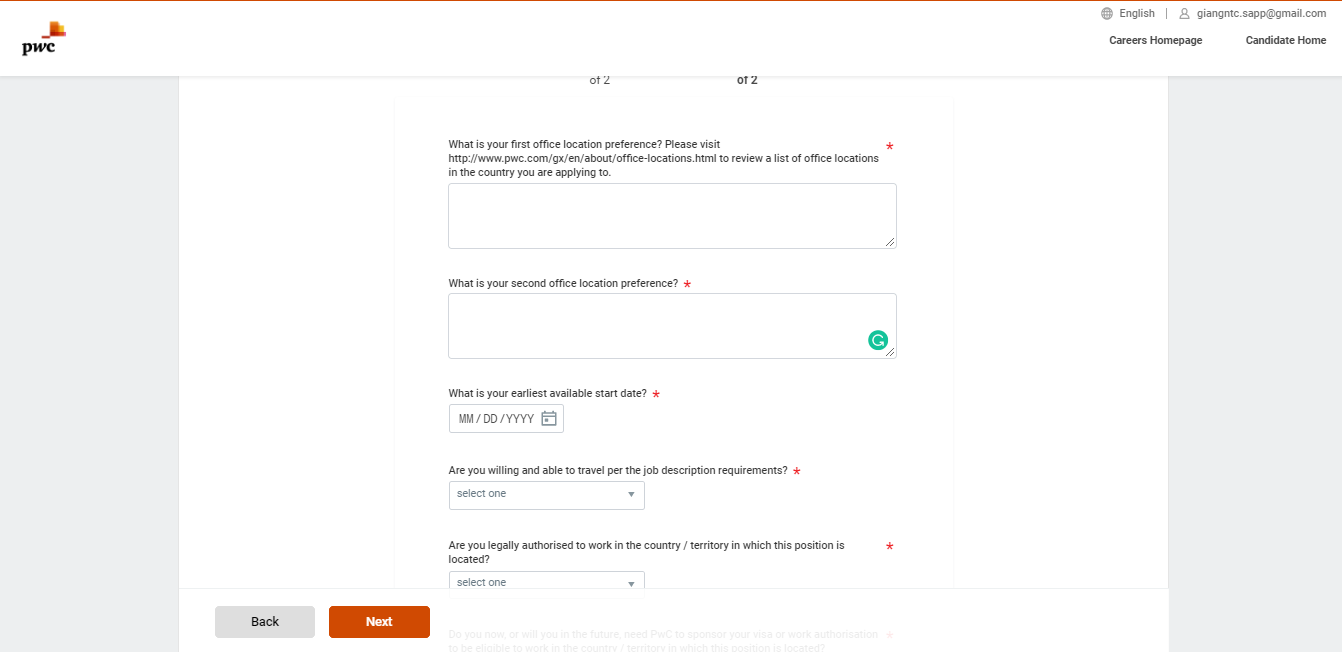Expand the willing to travel dropdown
Image resolution: width=1342 pixels, height=652 pixels.
pos(546,494)
